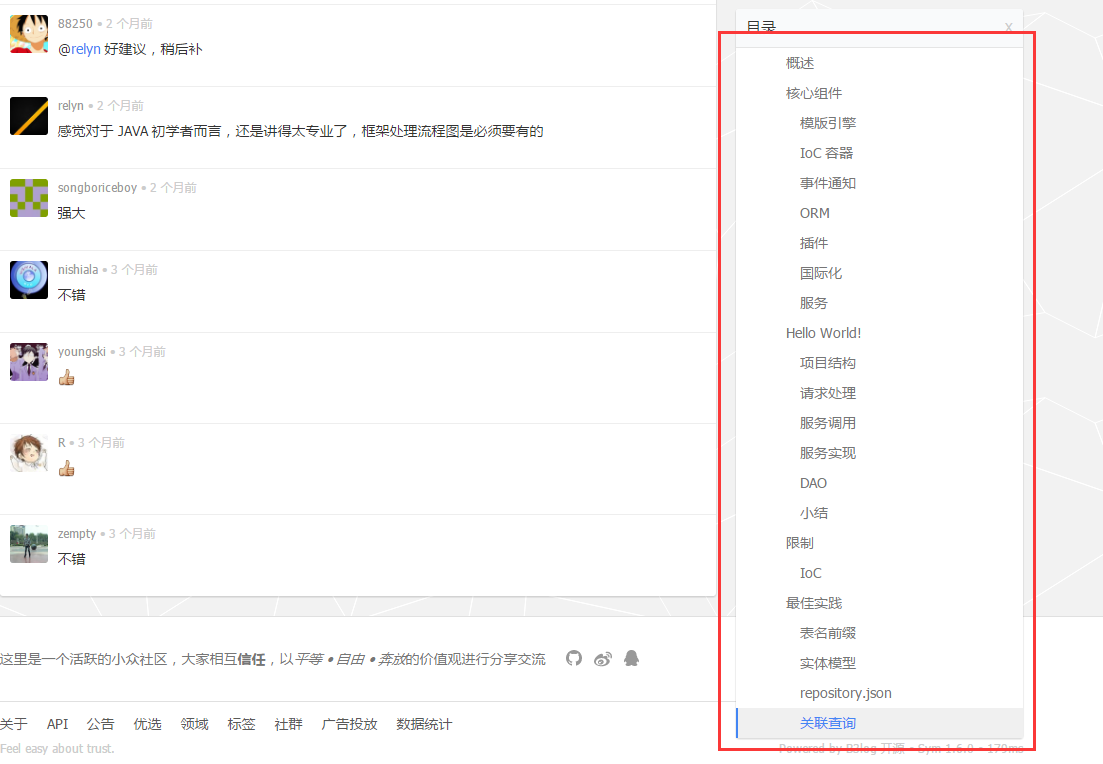Screen dimensions: 1103x764
Task: Open the GitHub icon in the footer
Action: pyautogui.click(x=574, y=658)
